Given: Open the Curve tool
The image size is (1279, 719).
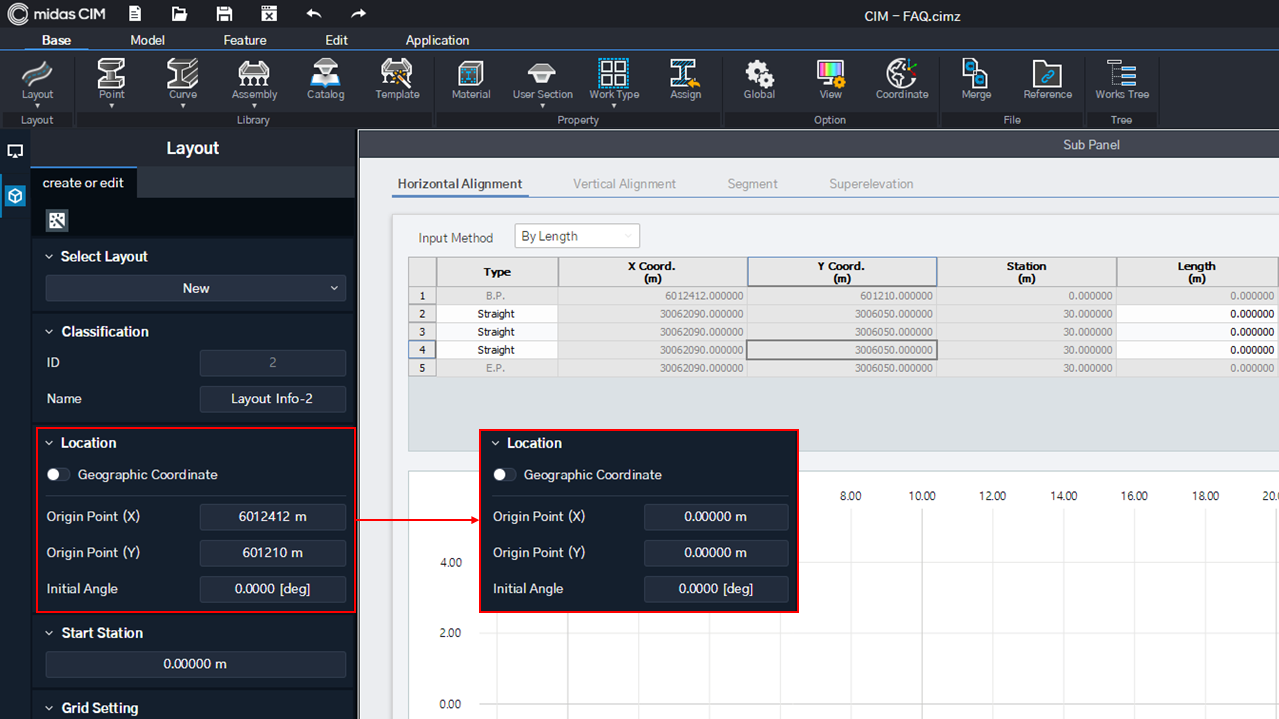Looking at the screenshot, I should pos(182,80).
